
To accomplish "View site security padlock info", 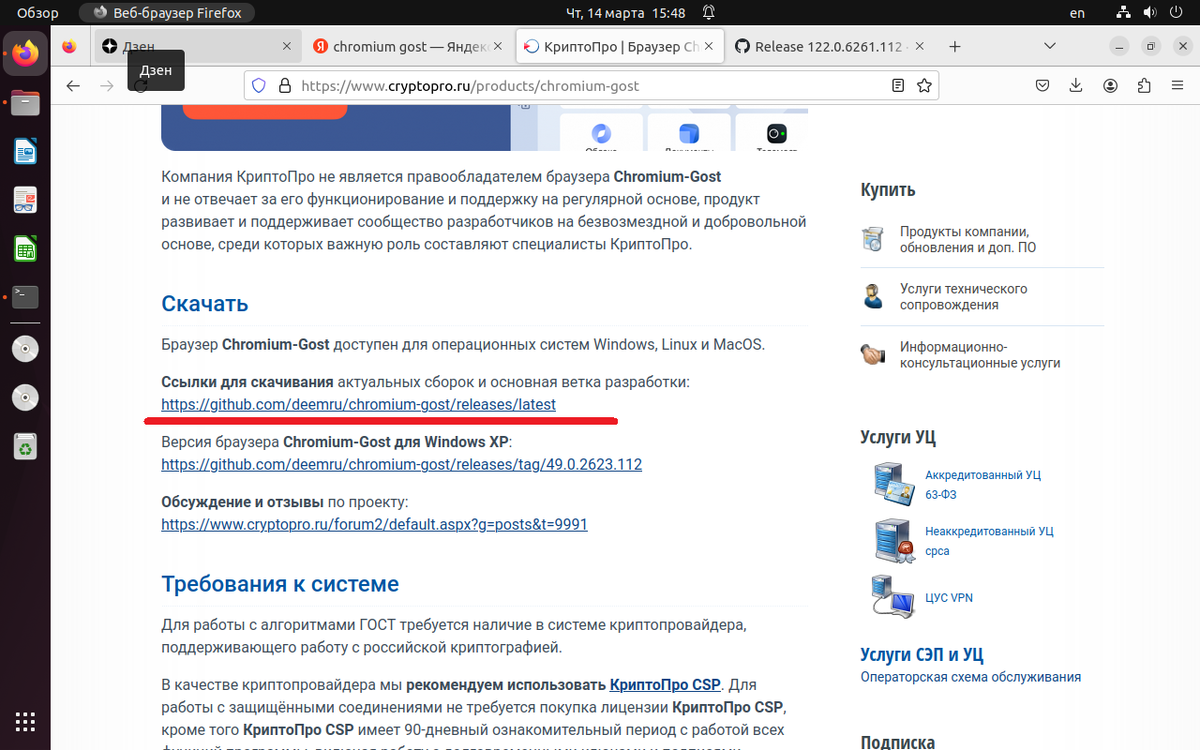I will [x=284, y=86].
